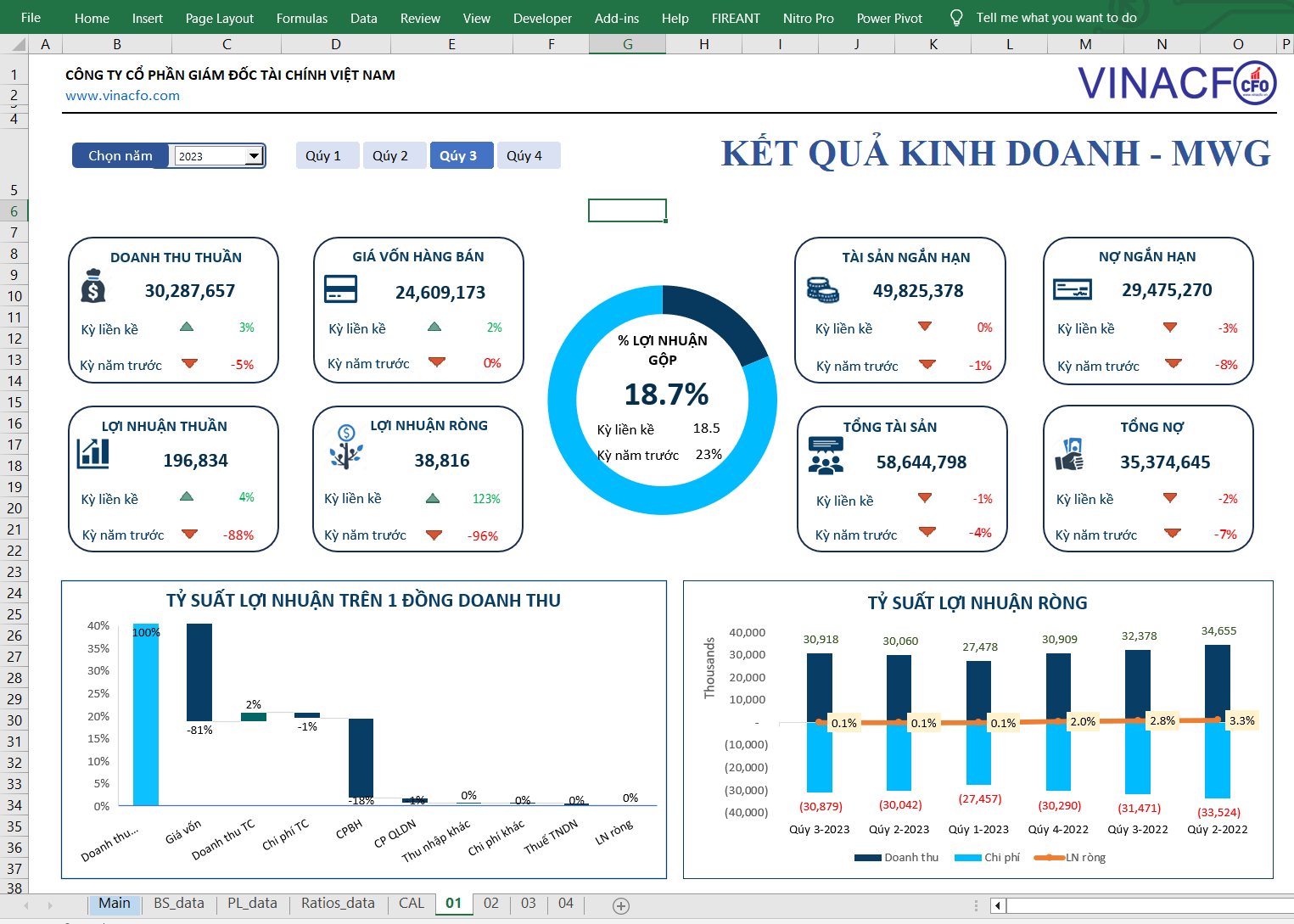
Task: Click the Doanh thu legend entry
Action: pos(897,858)
